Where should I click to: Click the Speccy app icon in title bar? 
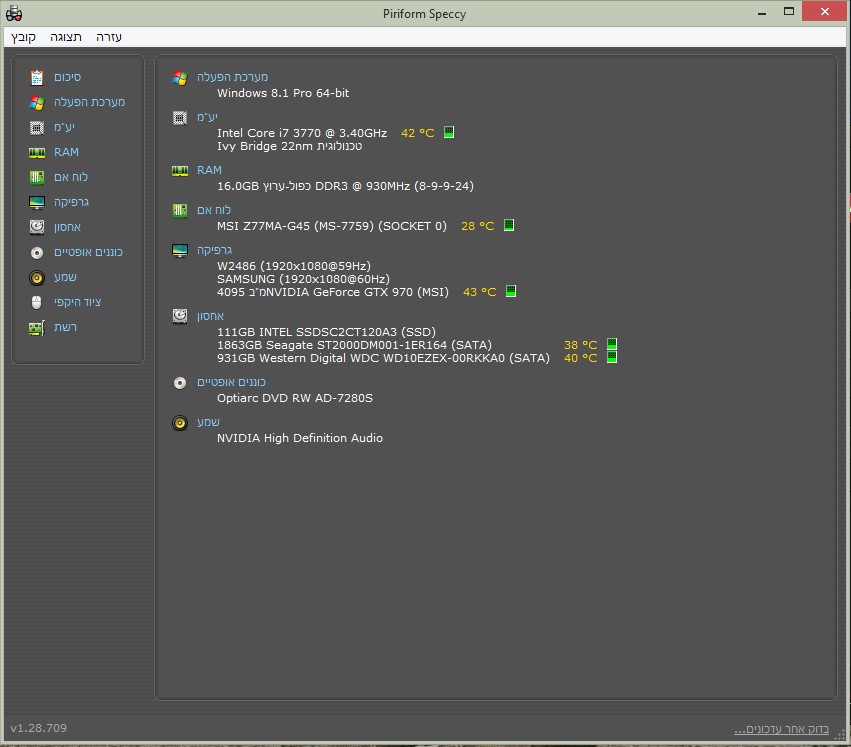click(x=14, y=13)
